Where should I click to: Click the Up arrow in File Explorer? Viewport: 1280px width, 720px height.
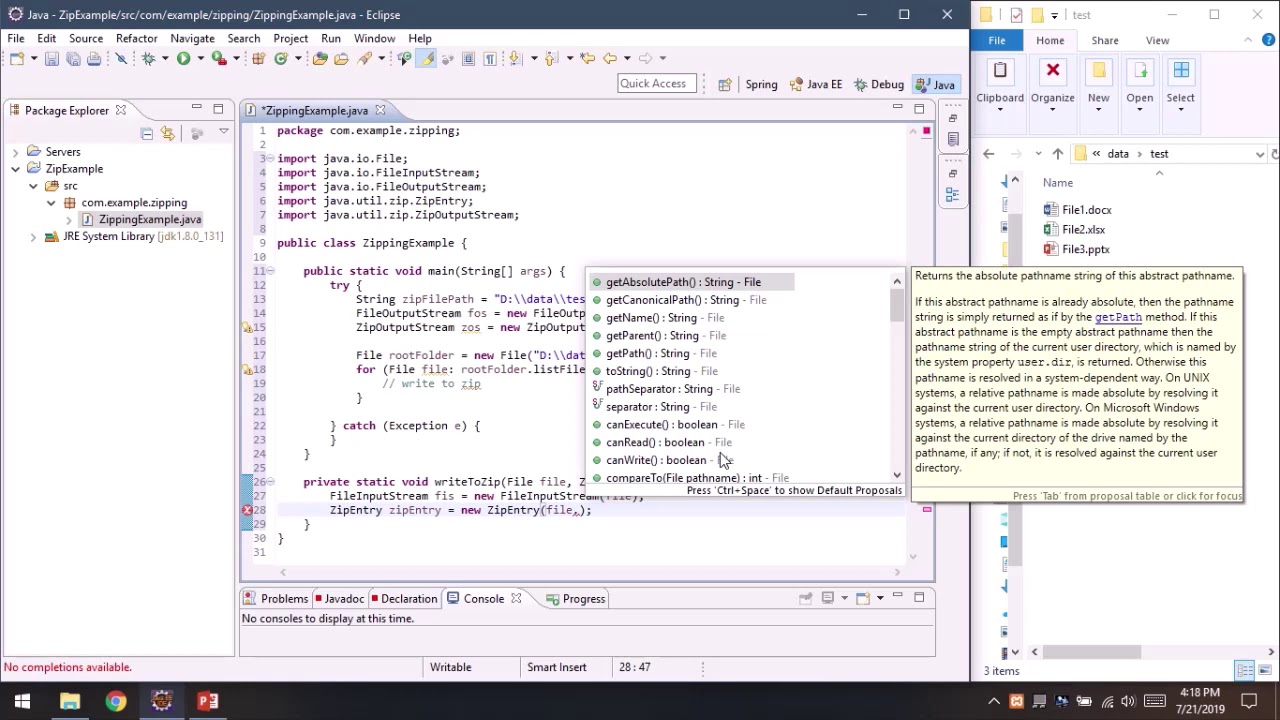(x=1057, y=154)
